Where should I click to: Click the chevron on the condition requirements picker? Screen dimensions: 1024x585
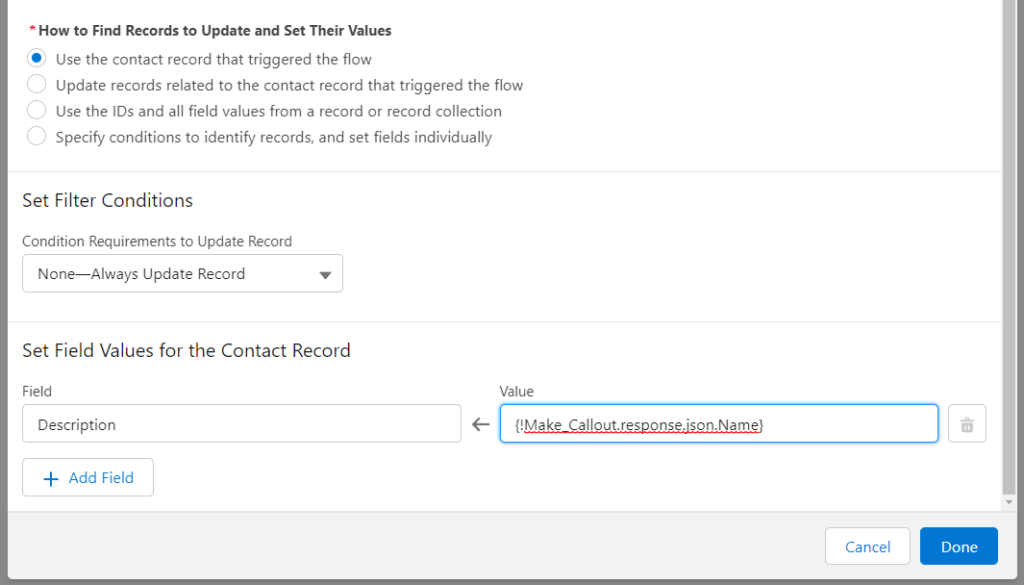click(325, 273)
